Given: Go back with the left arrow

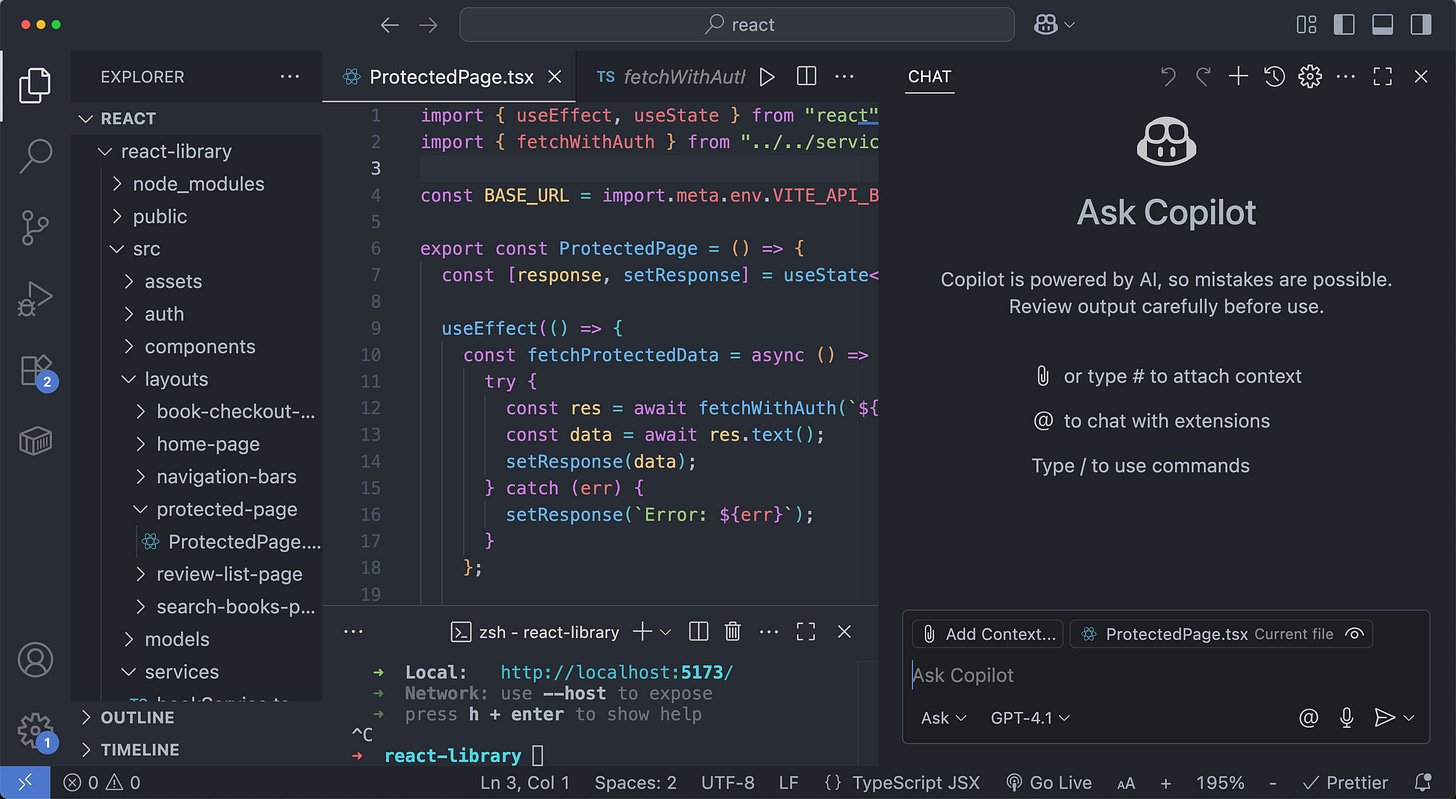Looking at the screenshot, I should [389, 25].
